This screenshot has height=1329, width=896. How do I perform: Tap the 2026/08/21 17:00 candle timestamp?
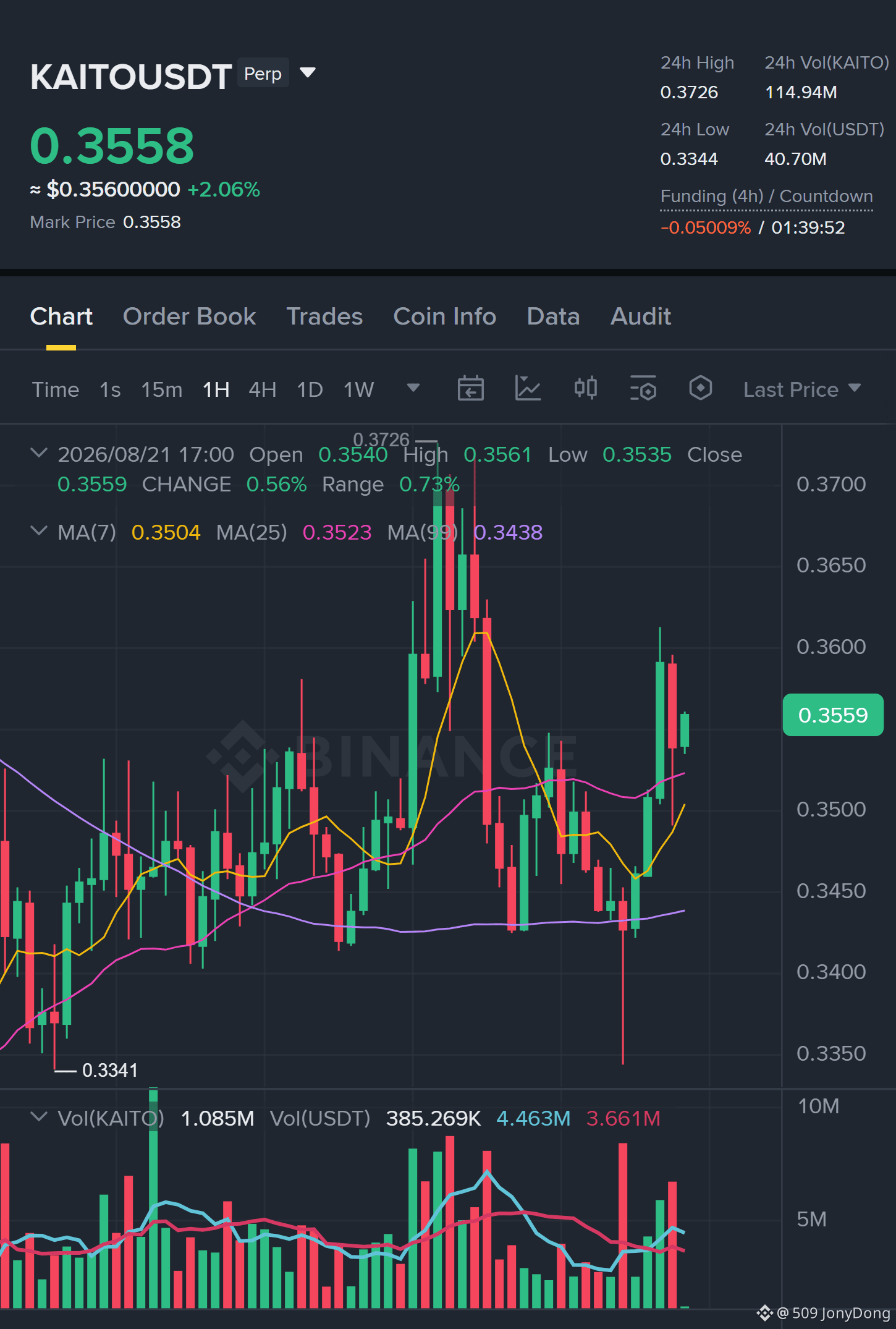[x=146, y=454]
